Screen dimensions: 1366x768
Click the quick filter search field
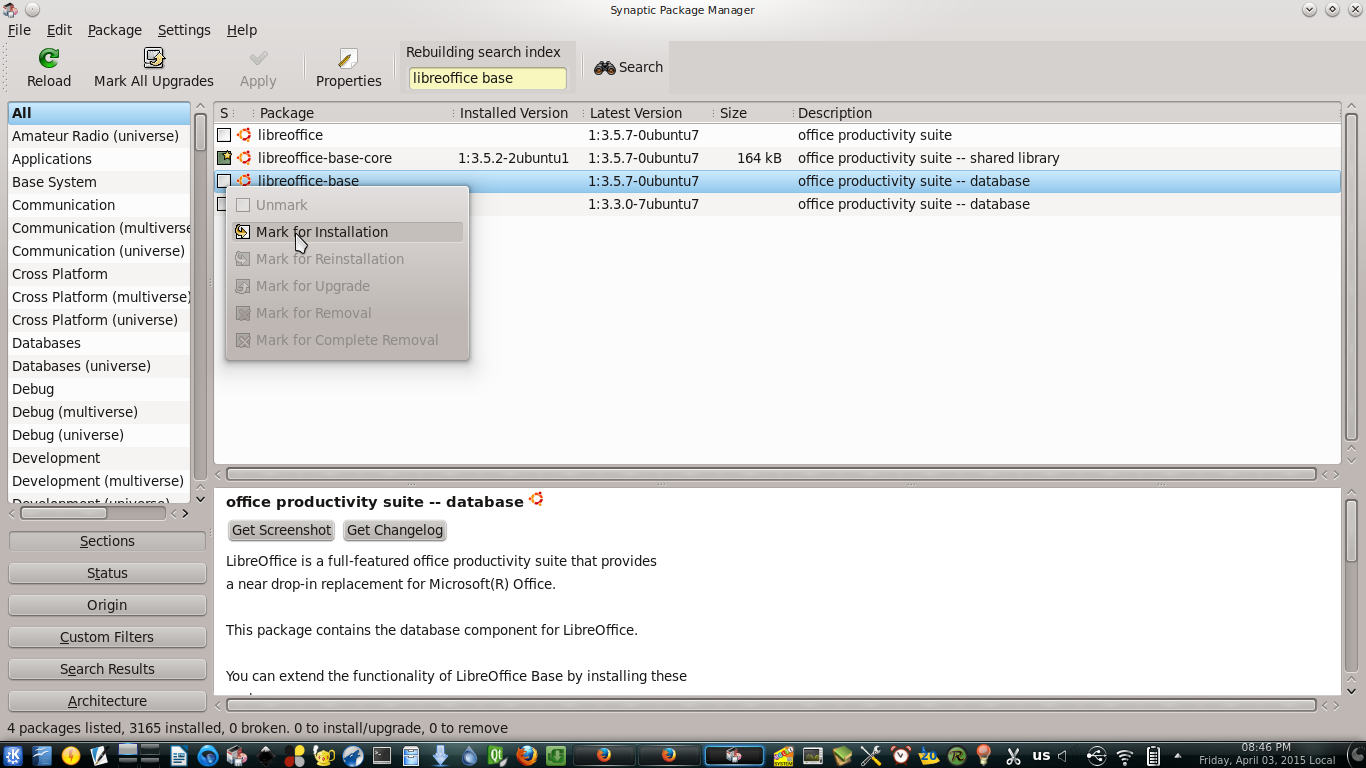pyautogui.click(x=488, y=78)
